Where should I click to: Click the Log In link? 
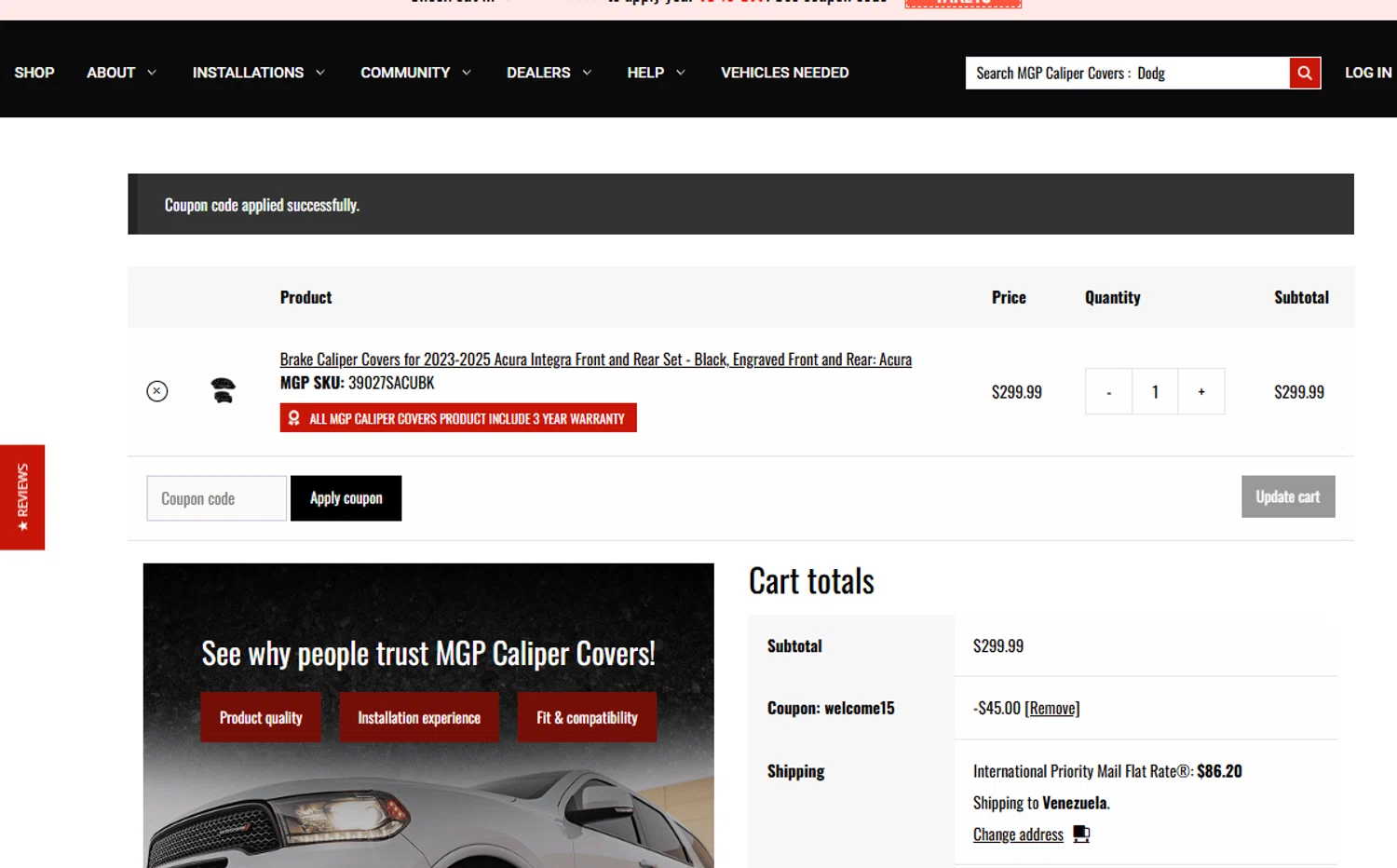1368,73
